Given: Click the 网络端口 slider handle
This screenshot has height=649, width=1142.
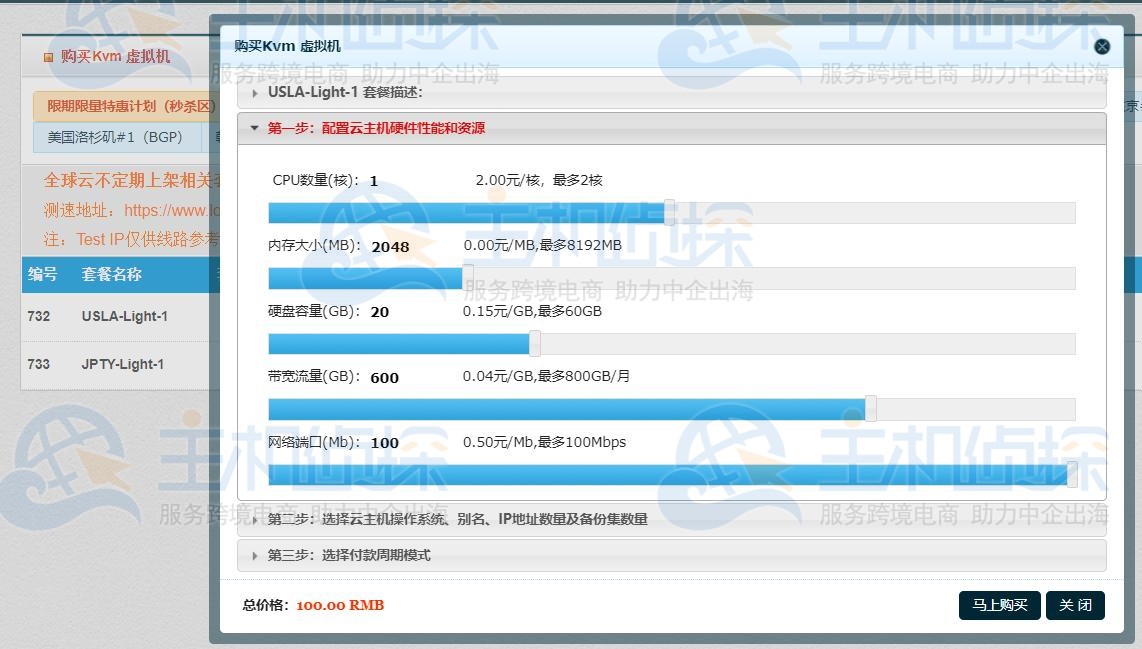Looking at the screenshot, I should 1072,474.
